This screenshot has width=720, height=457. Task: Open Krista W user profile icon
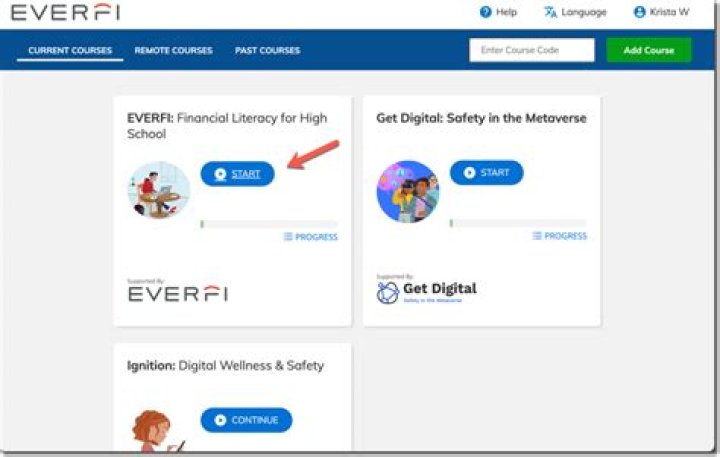(639, 12)
